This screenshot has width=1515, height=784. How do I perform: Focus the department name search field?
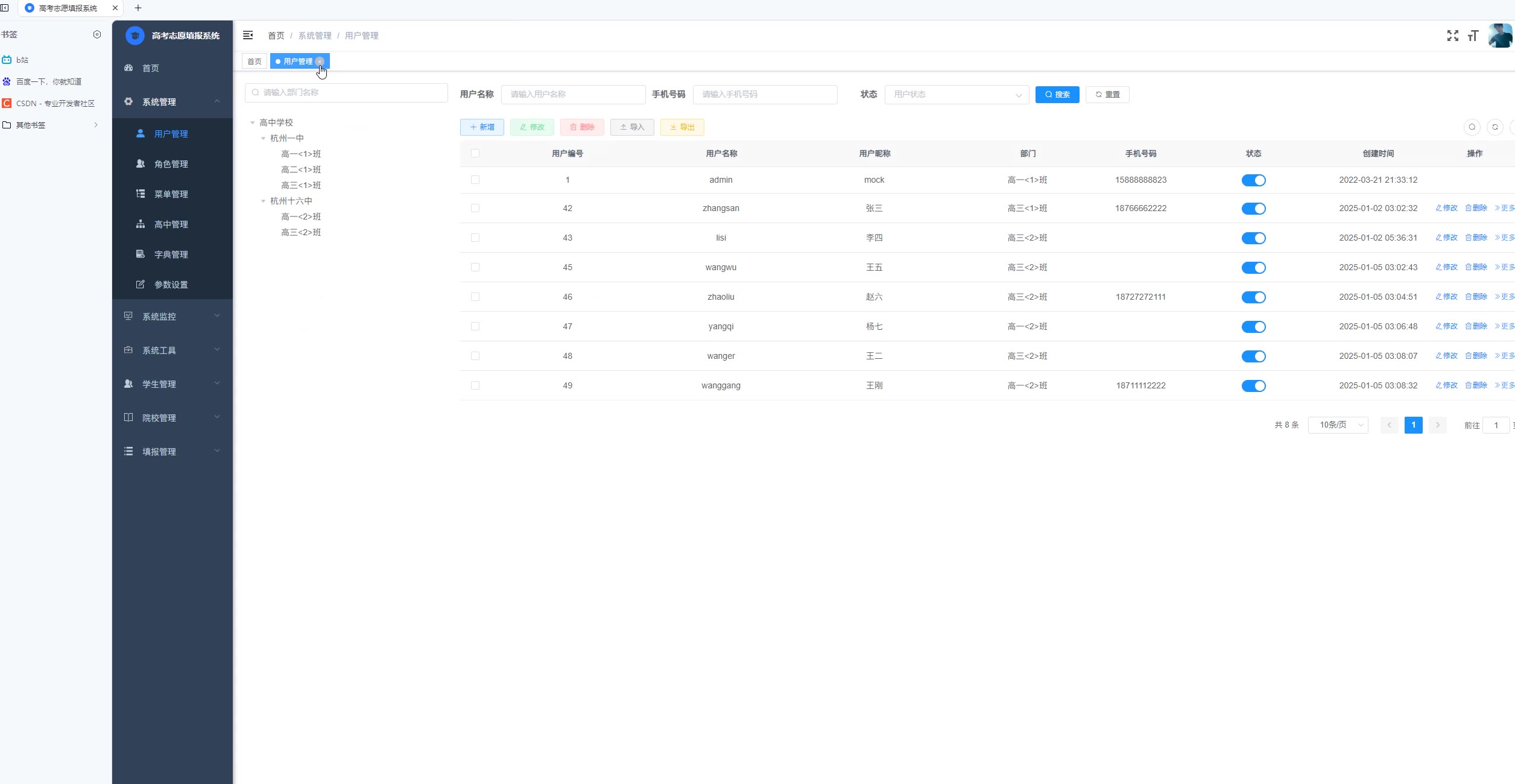[346, 92]
